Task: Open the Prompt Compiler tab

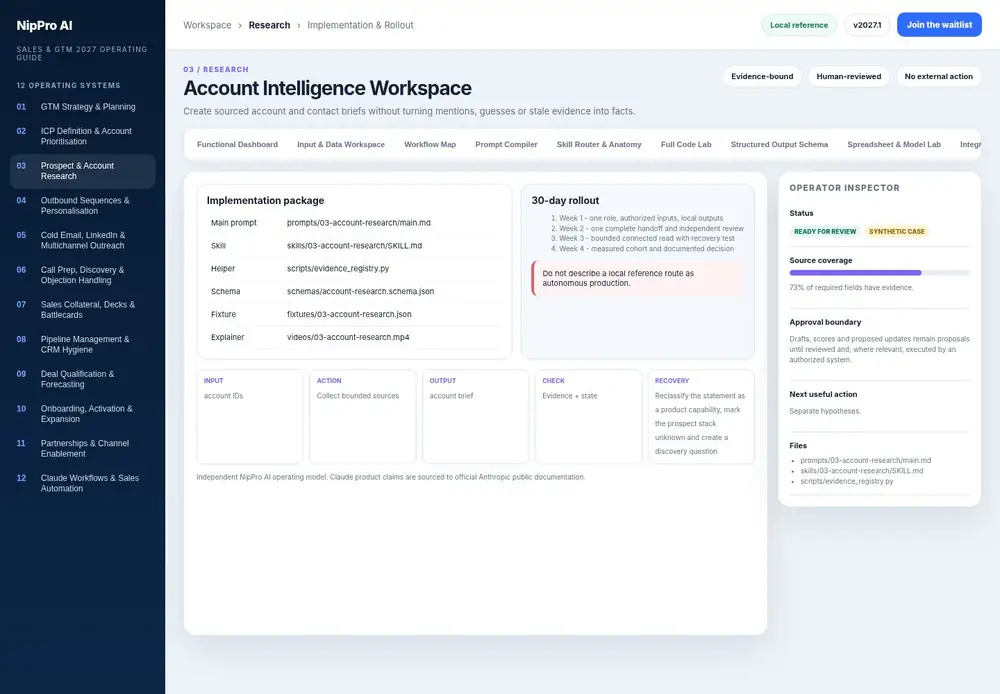Action: click(506, 145)
